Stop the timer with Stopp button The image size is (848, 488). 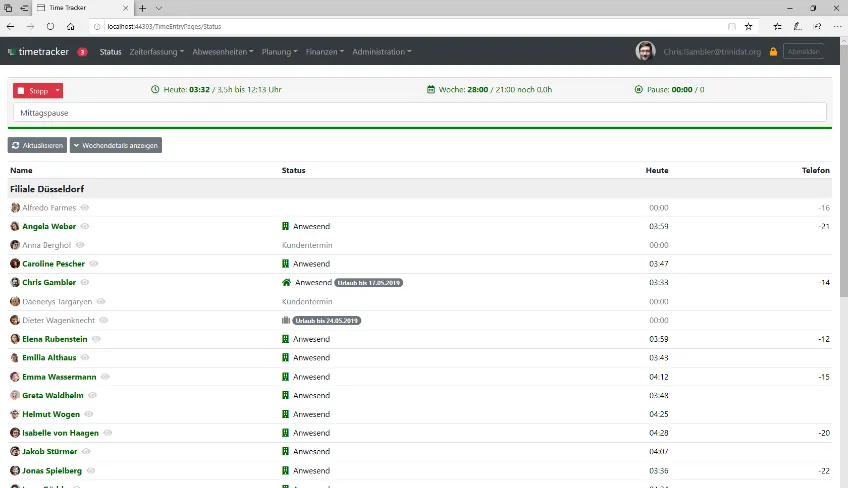(x=33, y=91)
